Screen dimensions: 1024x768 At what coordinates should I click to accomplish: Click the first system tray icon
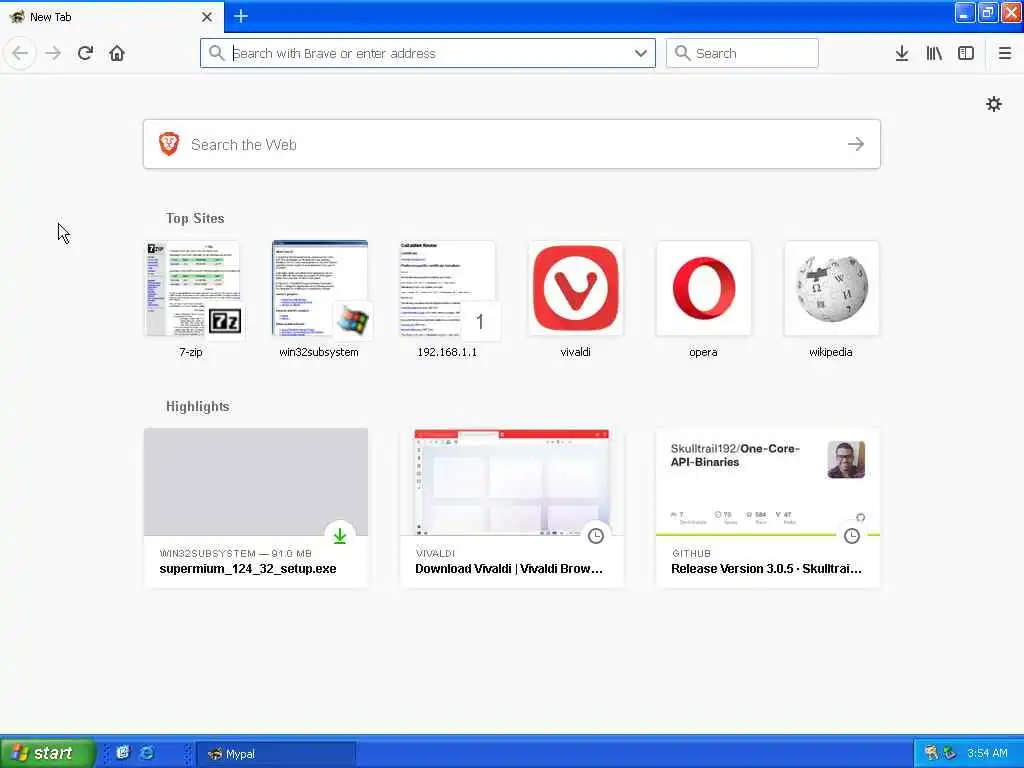click(931, 753)
